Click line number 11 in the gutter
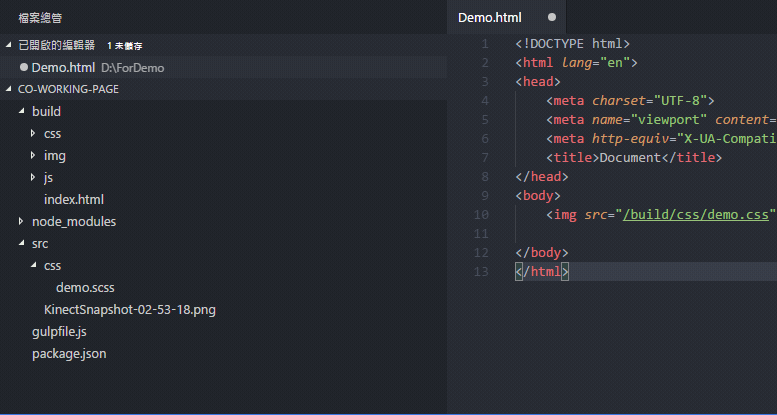This screenshot has height=415, width=777. coord(481,234)
